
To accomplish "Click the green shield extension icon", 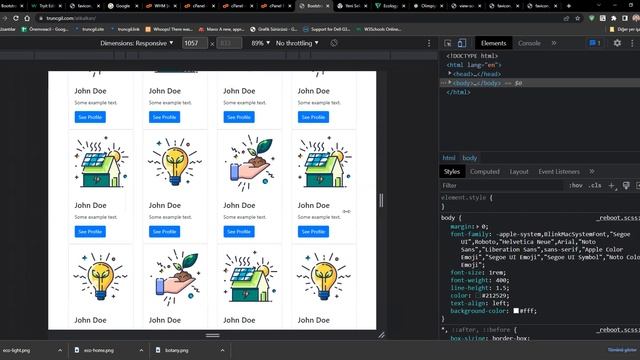I will click(591, 18).
